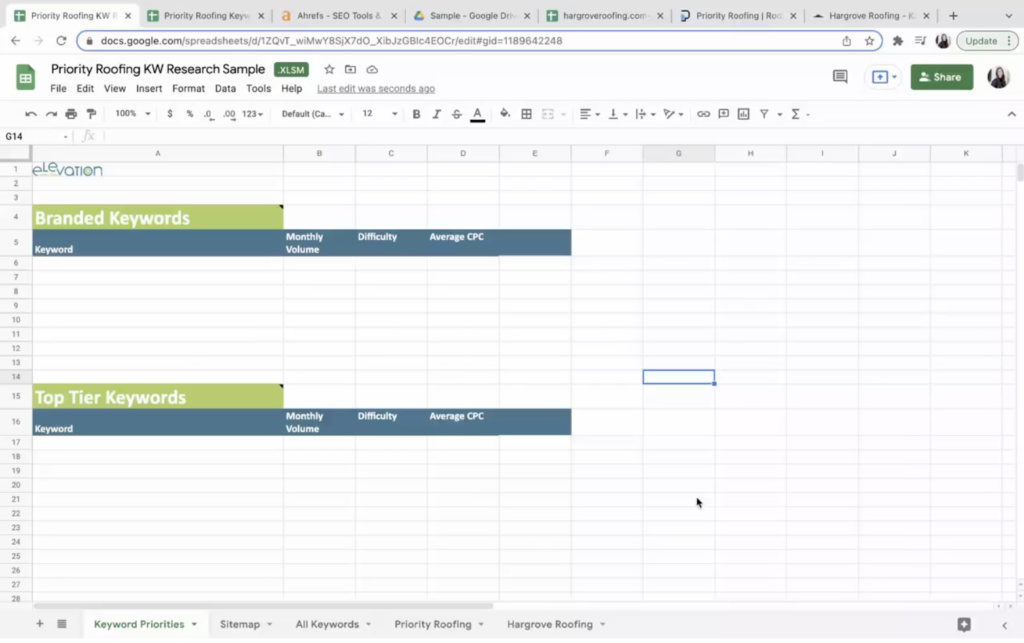
Task: Switch to the All Keywords sheet tab
Action: 327,624
